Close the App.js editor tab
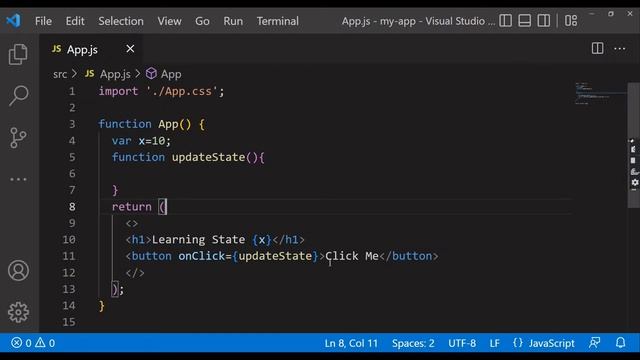Image resolution: width=640 pixels, height=360 pixels. pos(130,49)
